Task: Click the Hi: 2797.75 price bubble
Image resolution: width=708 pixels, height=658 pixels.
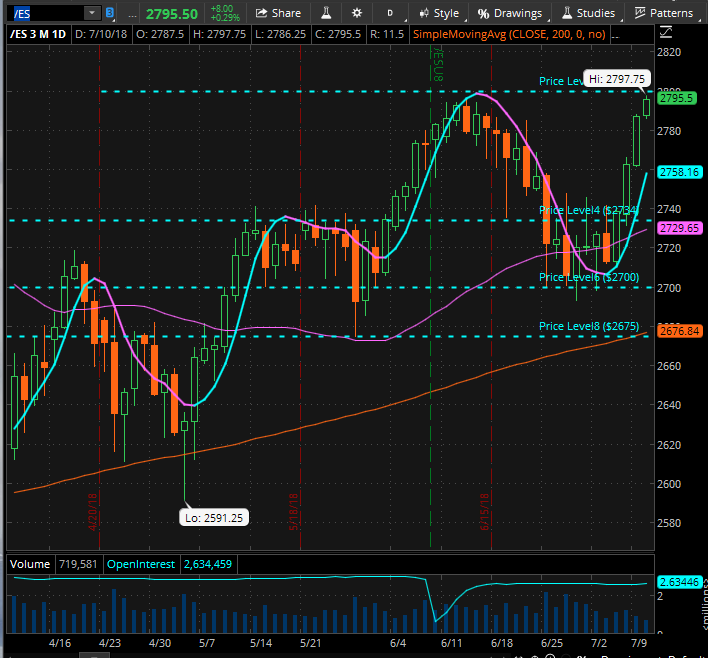Action: [x=617, y=79]
